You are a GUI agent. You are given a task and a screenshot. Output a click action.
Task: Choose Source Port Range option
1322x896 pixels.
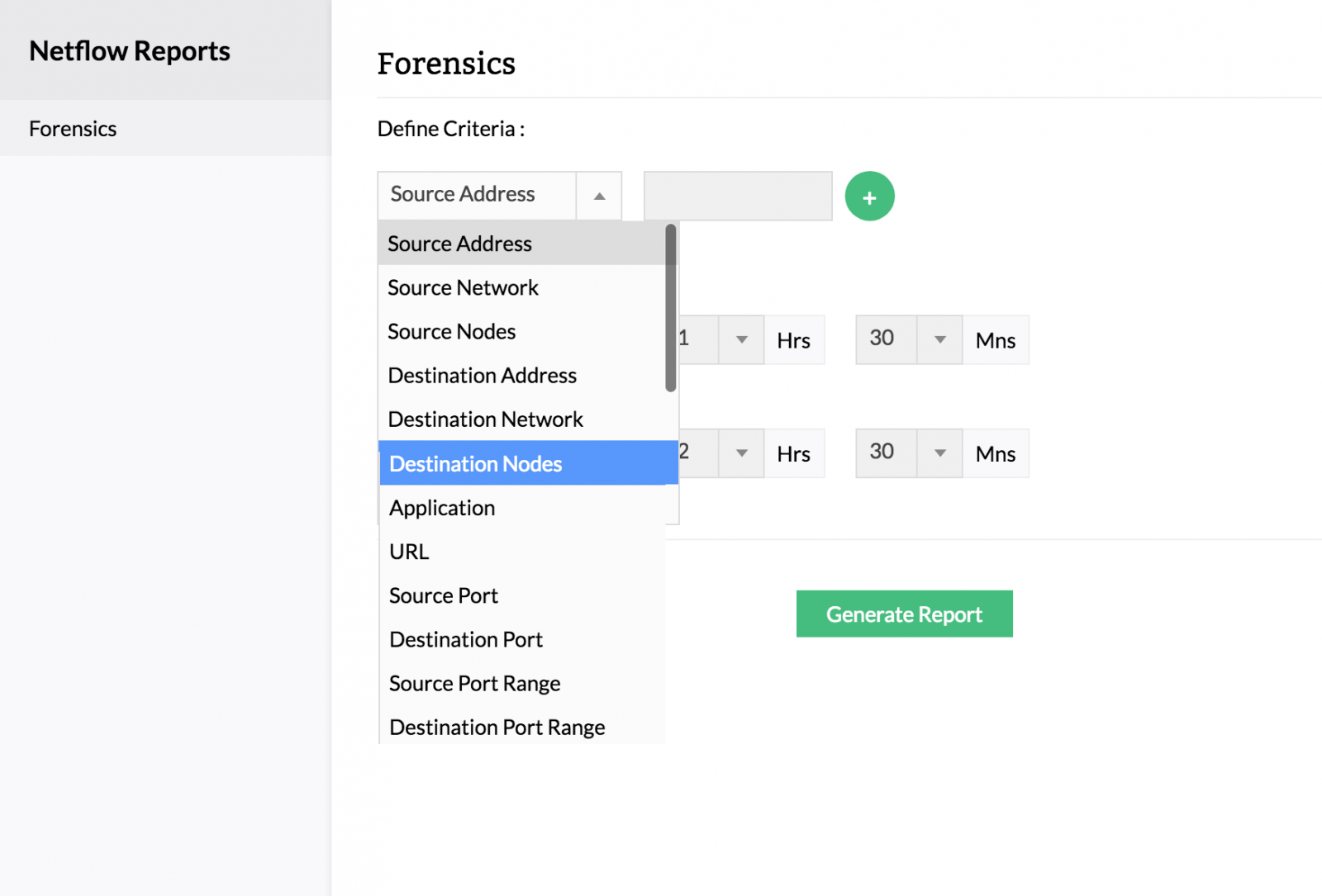click(475, 684)
